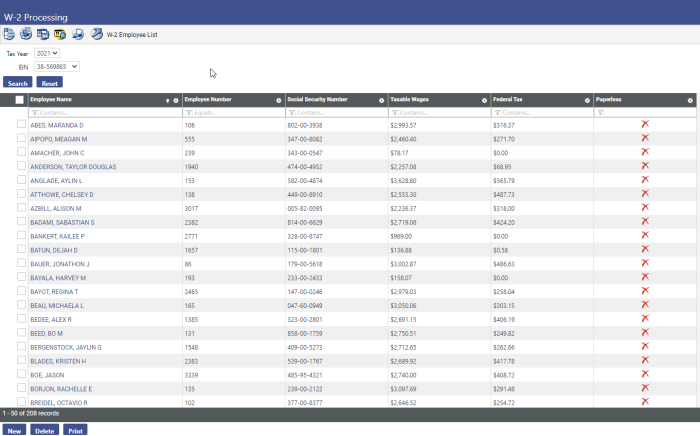Click the W-2 Employee List toolbar icon
The height and width of the screenshot is (436, 700).
click(x=97, y=34)
